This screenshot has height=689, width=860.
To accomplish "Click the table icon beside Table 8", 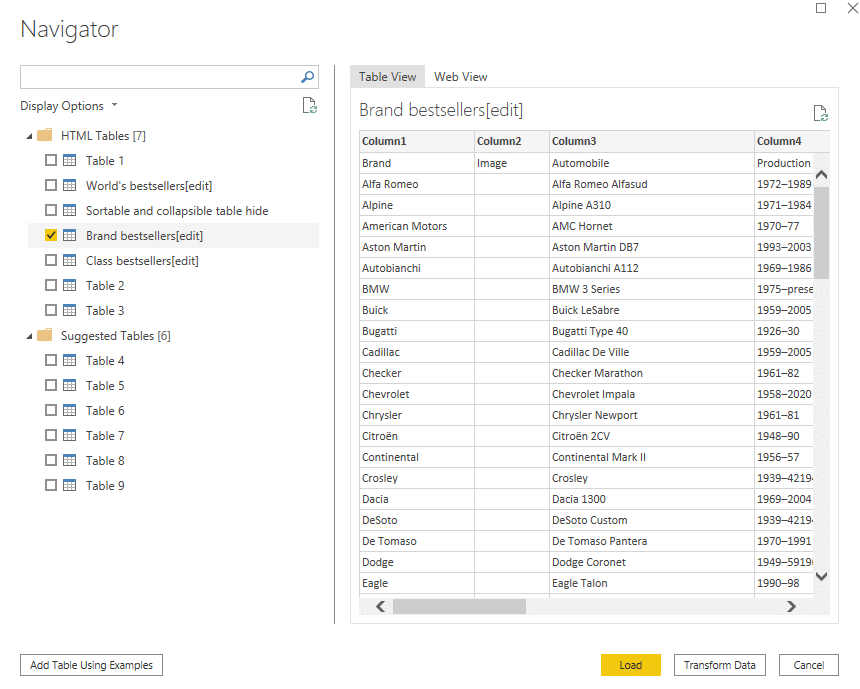I will tap(70, 460).
